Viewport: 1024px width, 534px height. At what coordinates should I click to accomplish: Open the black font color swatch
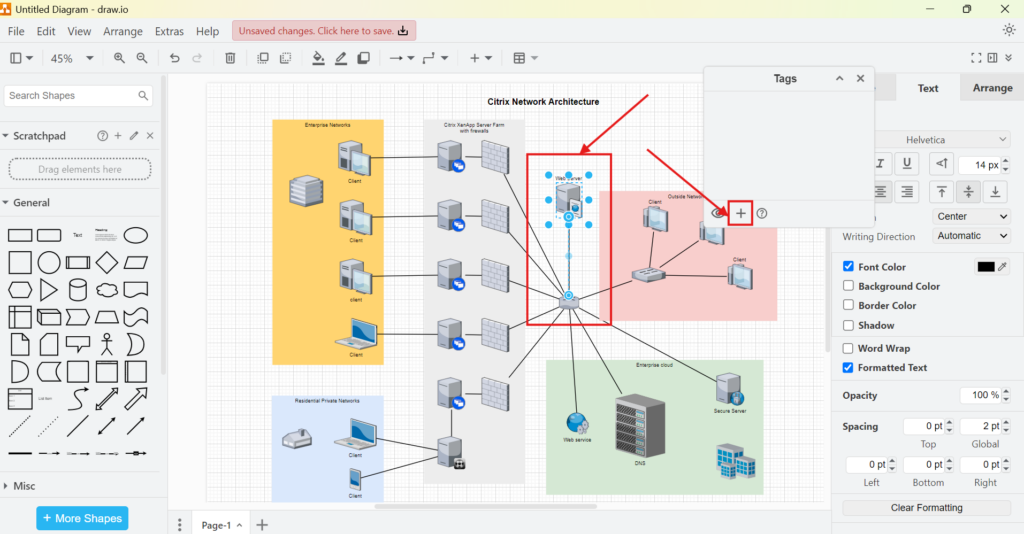coord(985,266)
